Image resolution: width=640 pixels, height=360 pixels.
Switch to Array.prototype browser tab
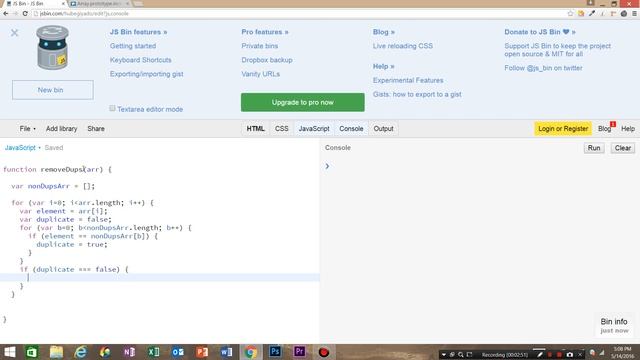point(100,4)
